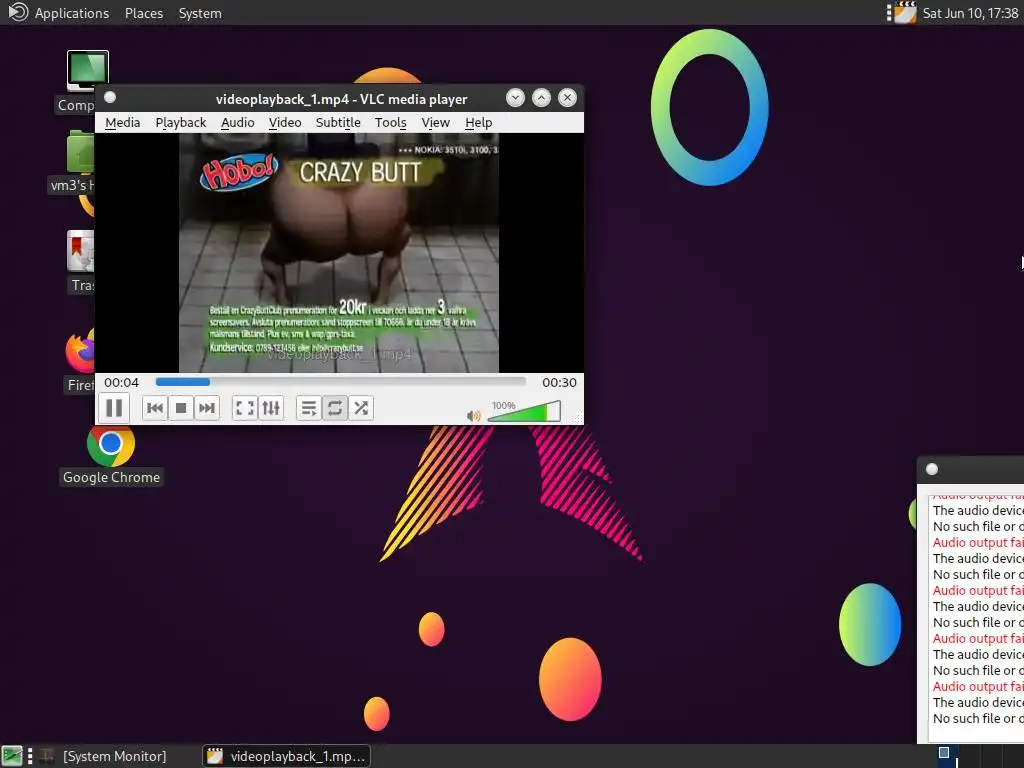Click show desktop icon in bottom panel

coord(12,756)
